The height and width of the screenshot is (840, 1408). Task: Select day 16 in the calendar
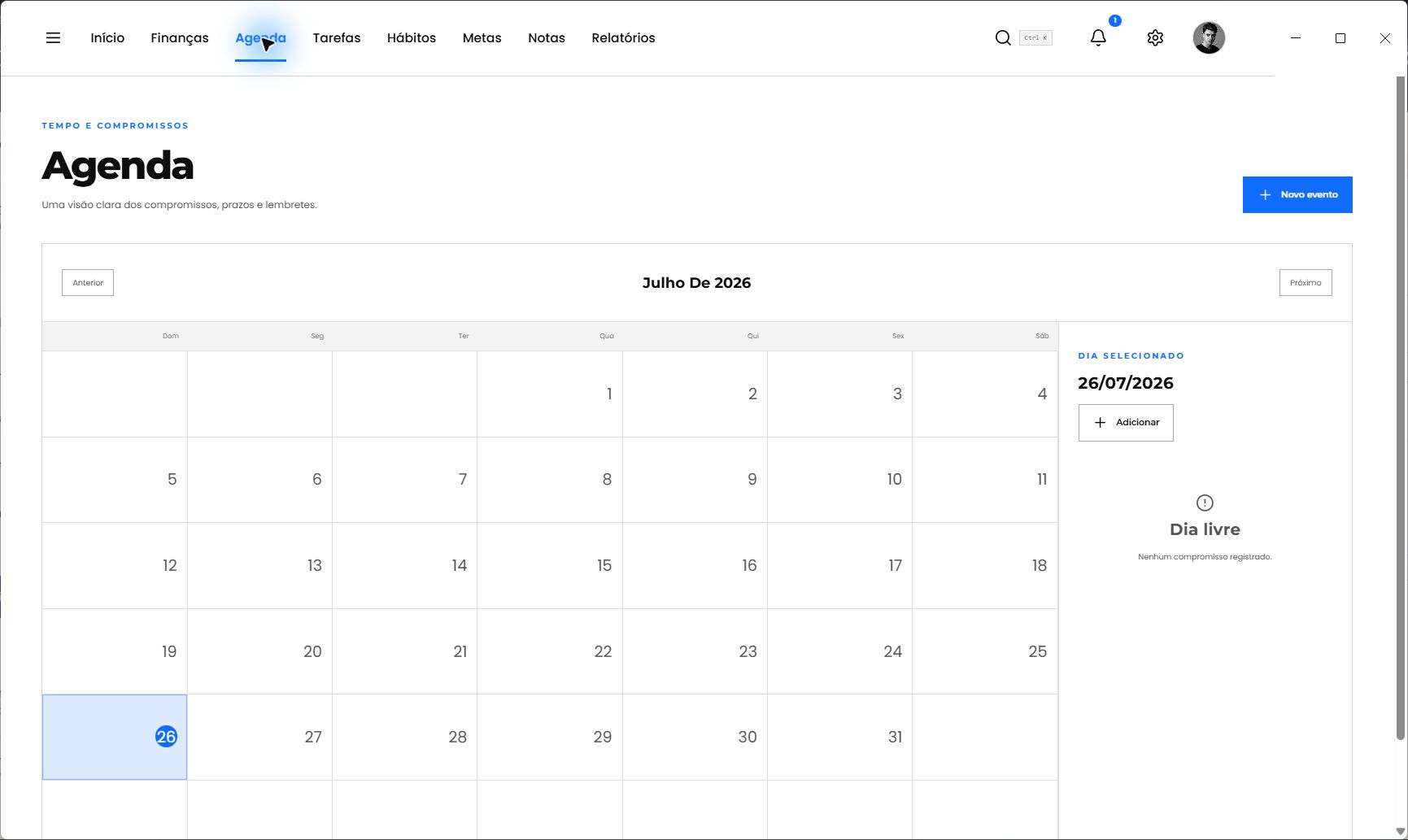[695, 565]
